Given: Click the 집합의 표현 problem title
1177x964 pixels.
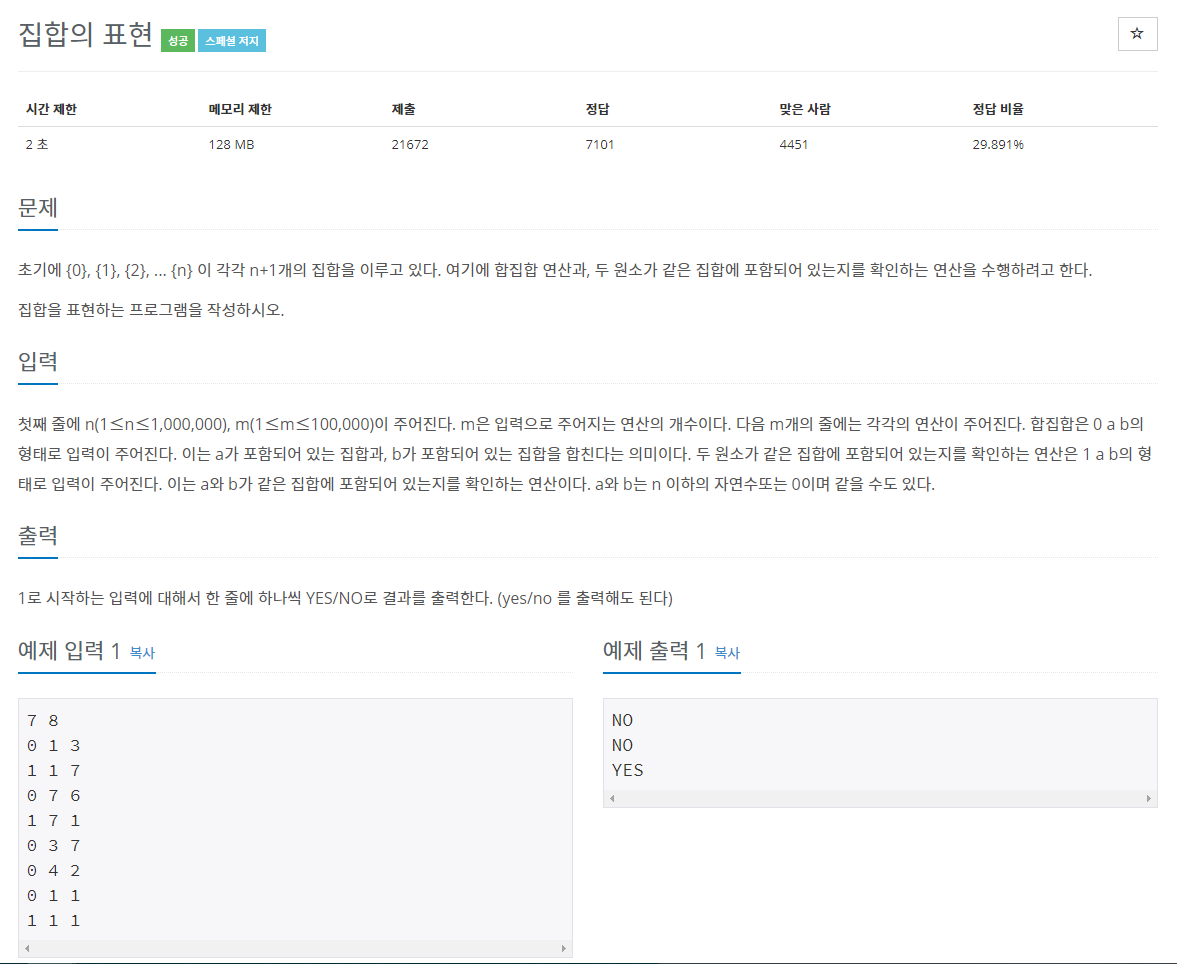Looking at the screenshot, I should (x=86, y=35).
